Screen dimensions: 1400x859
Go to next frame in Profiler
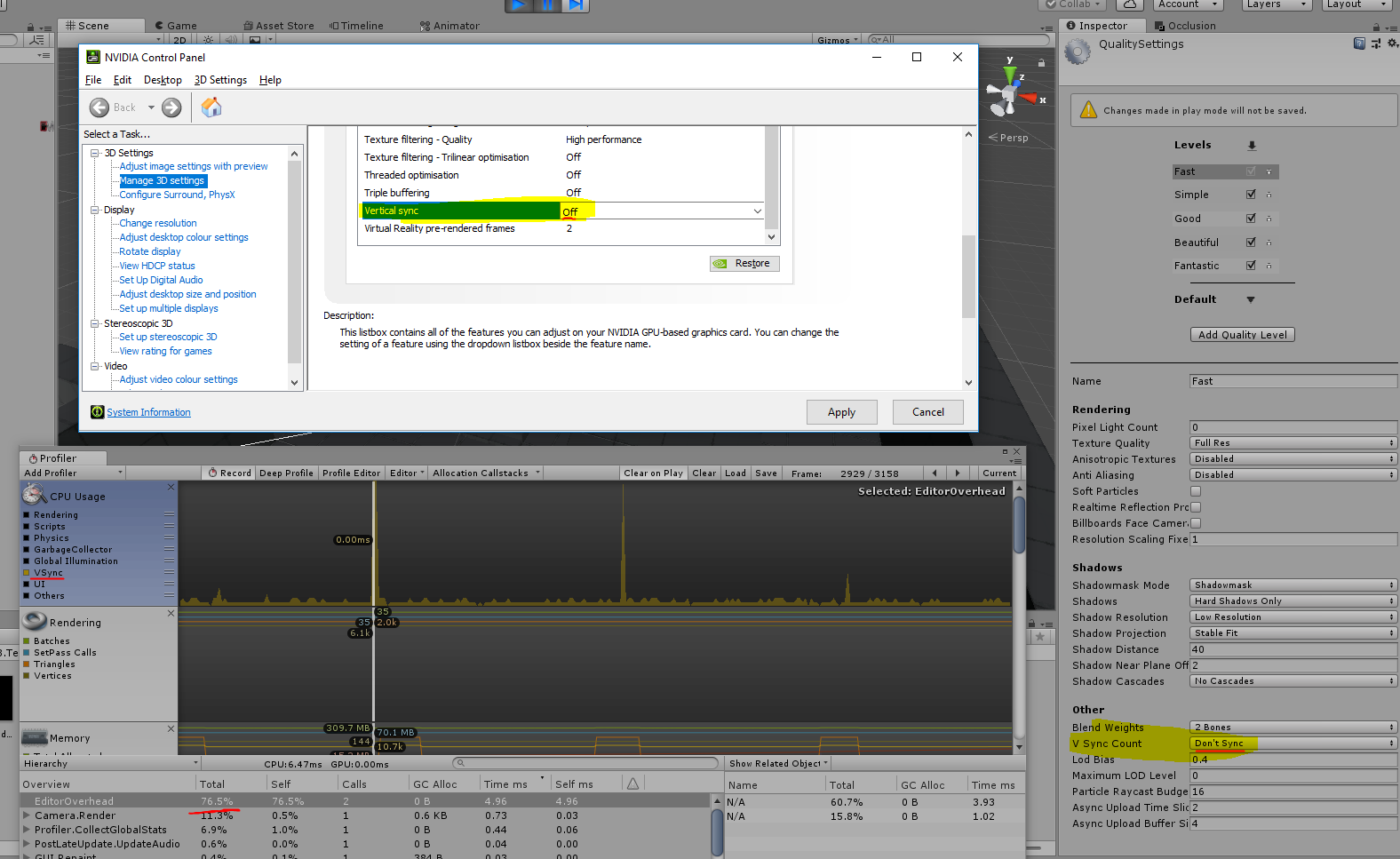(958, 473)
